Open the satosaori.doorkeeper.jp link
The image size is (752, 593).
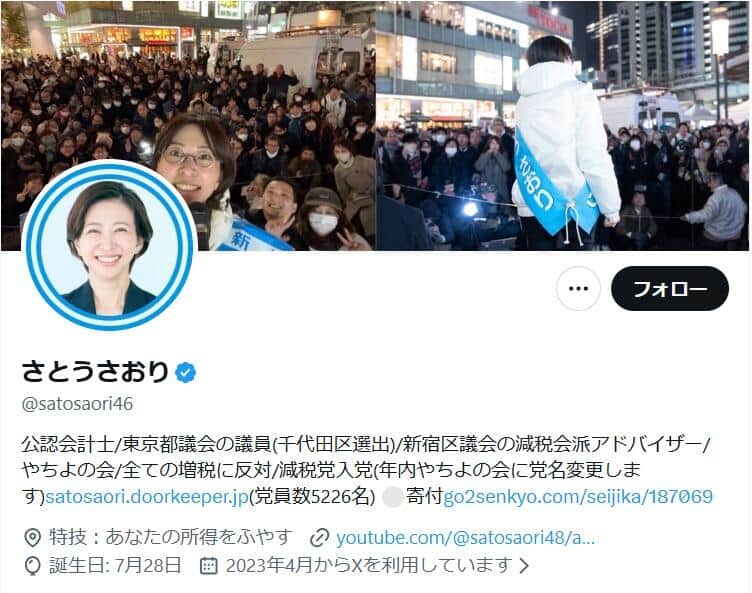pyautogui.click(x=147, y=496)
